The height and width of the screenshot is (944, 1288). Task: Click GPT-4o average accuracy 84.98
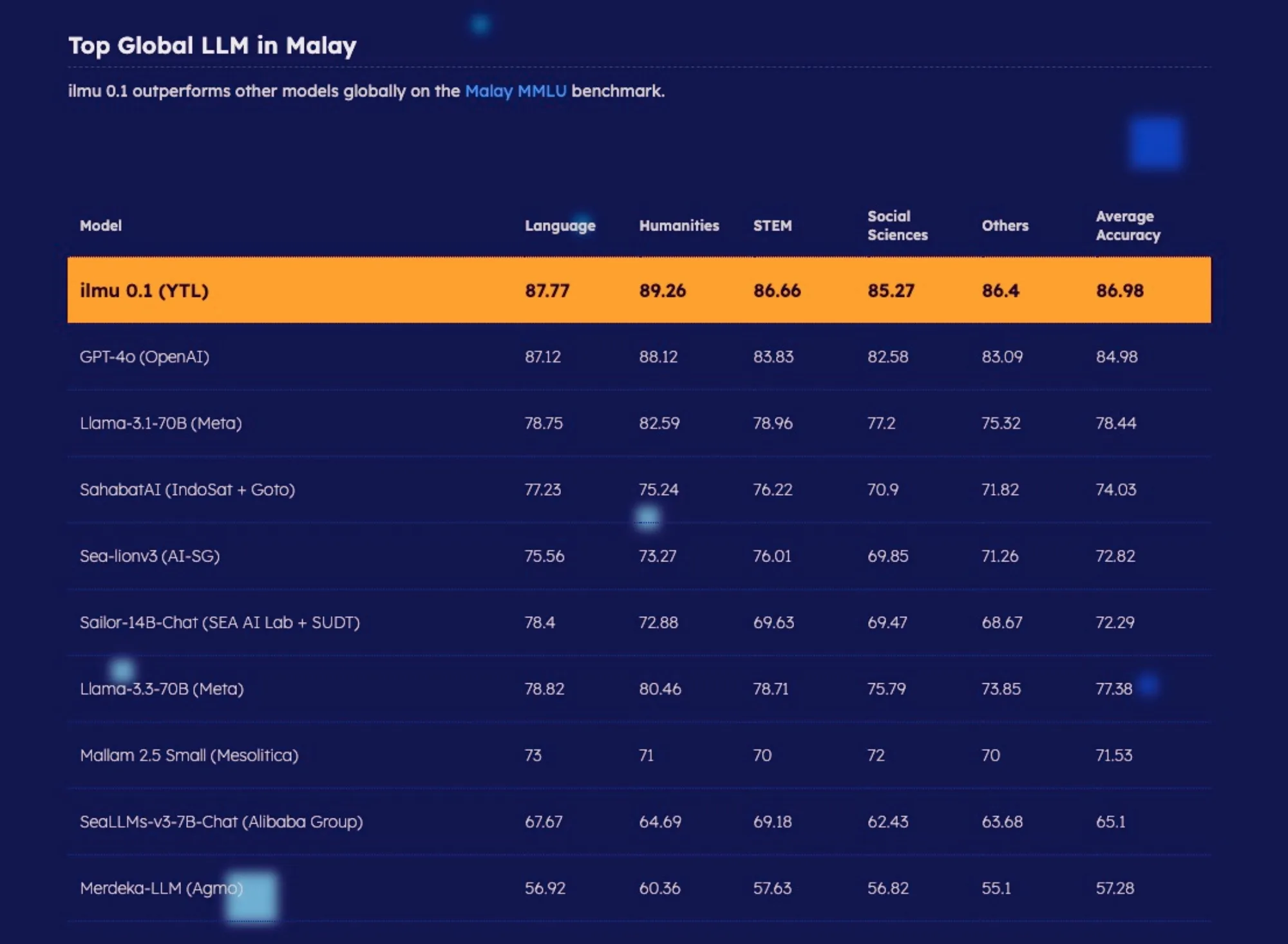pyautogui.click(x=1117, y=357)
